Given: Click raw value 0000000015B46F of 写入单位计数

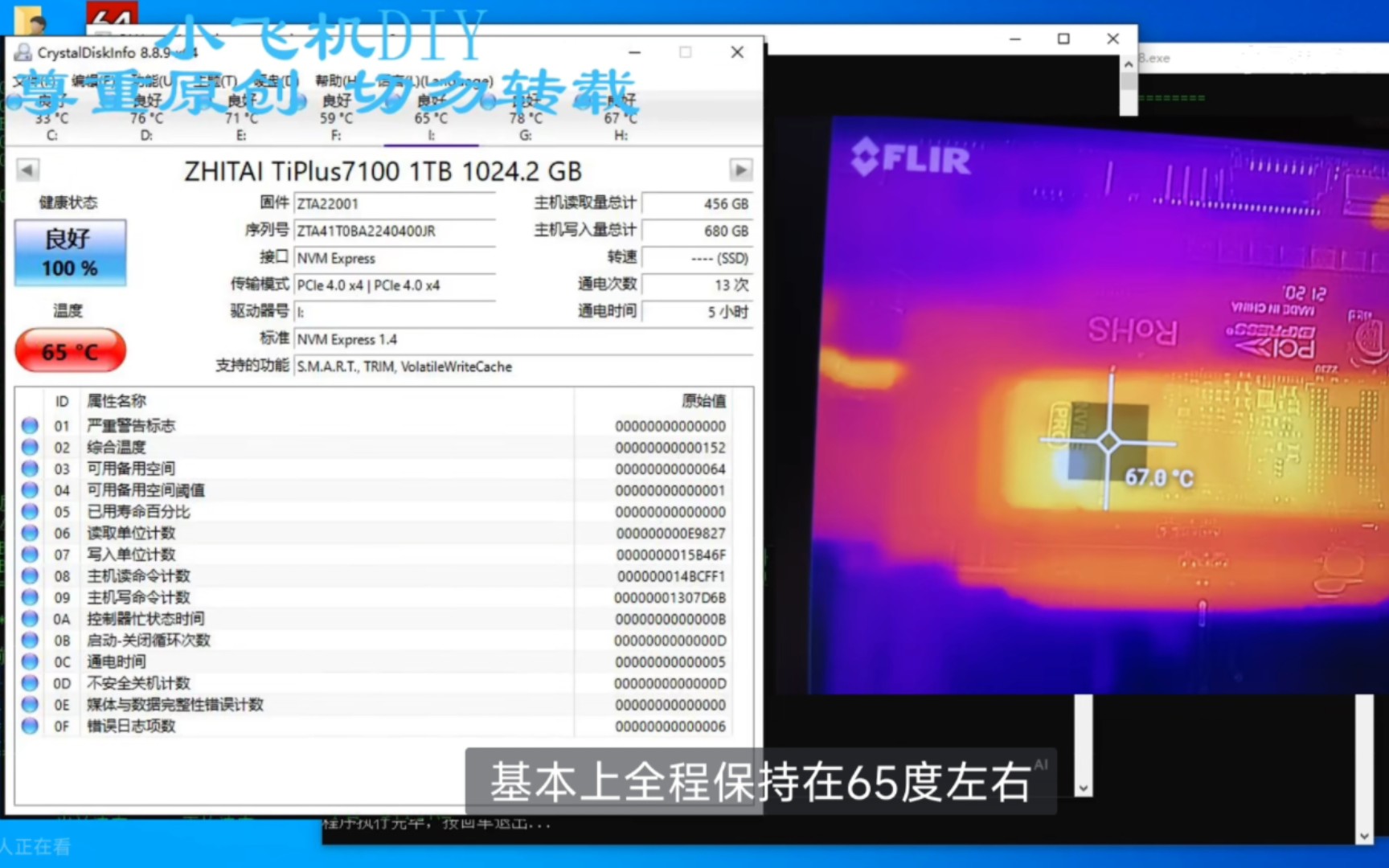Looking at the screenshot, I should click(670, 555).
